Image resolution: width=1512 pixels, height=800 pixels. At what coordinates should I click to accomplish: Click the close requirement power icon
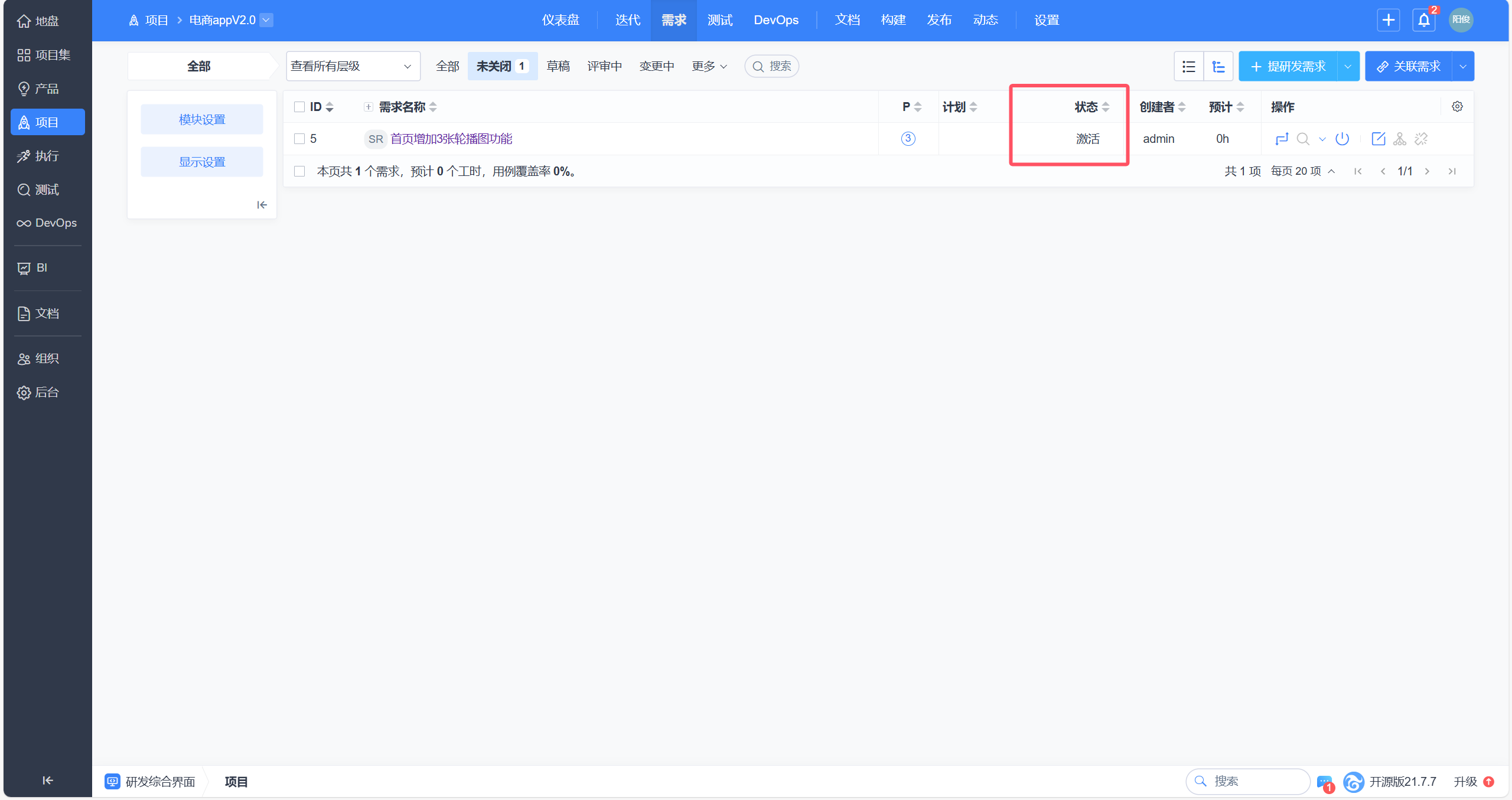coord(1342,139)
